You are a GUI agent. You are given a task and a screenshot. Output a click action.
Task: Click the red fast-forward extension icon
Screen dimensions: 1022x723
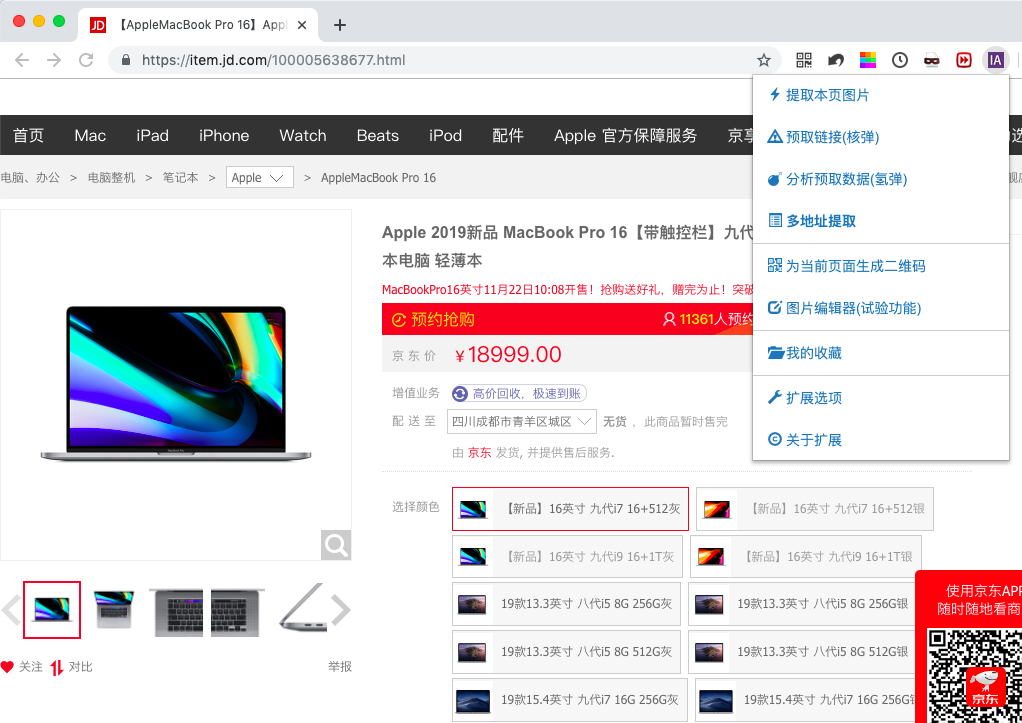pos(963,60)
